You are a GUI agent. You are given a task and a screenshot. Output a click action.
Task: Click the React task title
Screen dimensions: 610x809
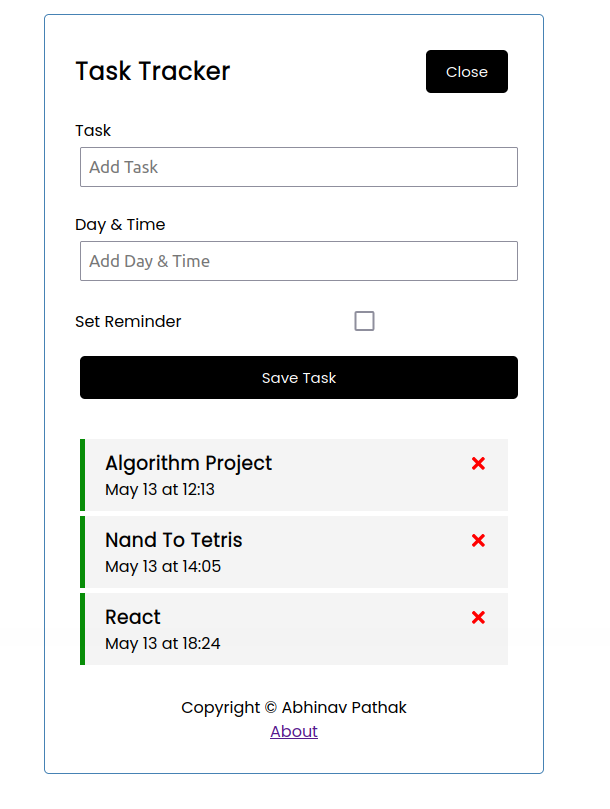(133, 617)
